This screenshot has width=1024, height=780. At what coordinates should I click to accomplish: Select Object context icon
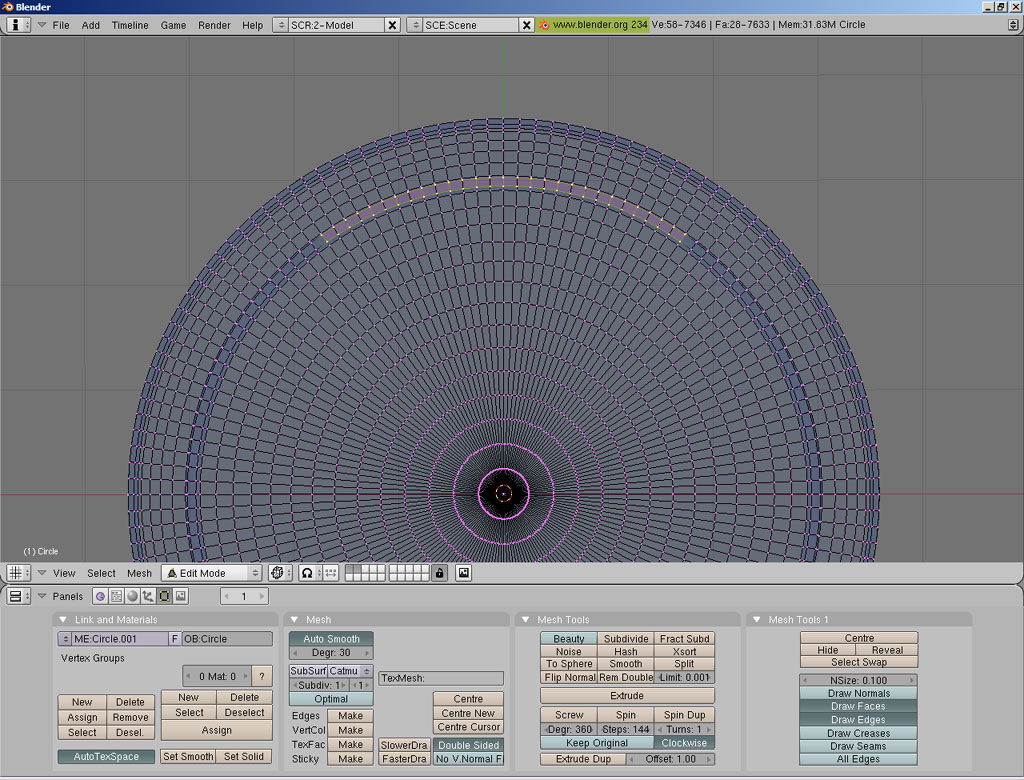click(148, 596)
